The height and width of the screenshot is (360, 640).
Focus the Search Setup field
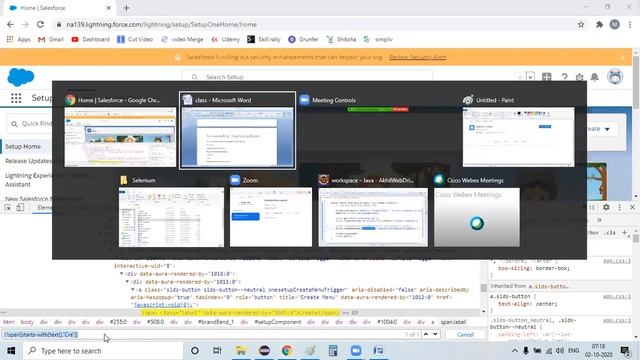[x=307, y=76]
